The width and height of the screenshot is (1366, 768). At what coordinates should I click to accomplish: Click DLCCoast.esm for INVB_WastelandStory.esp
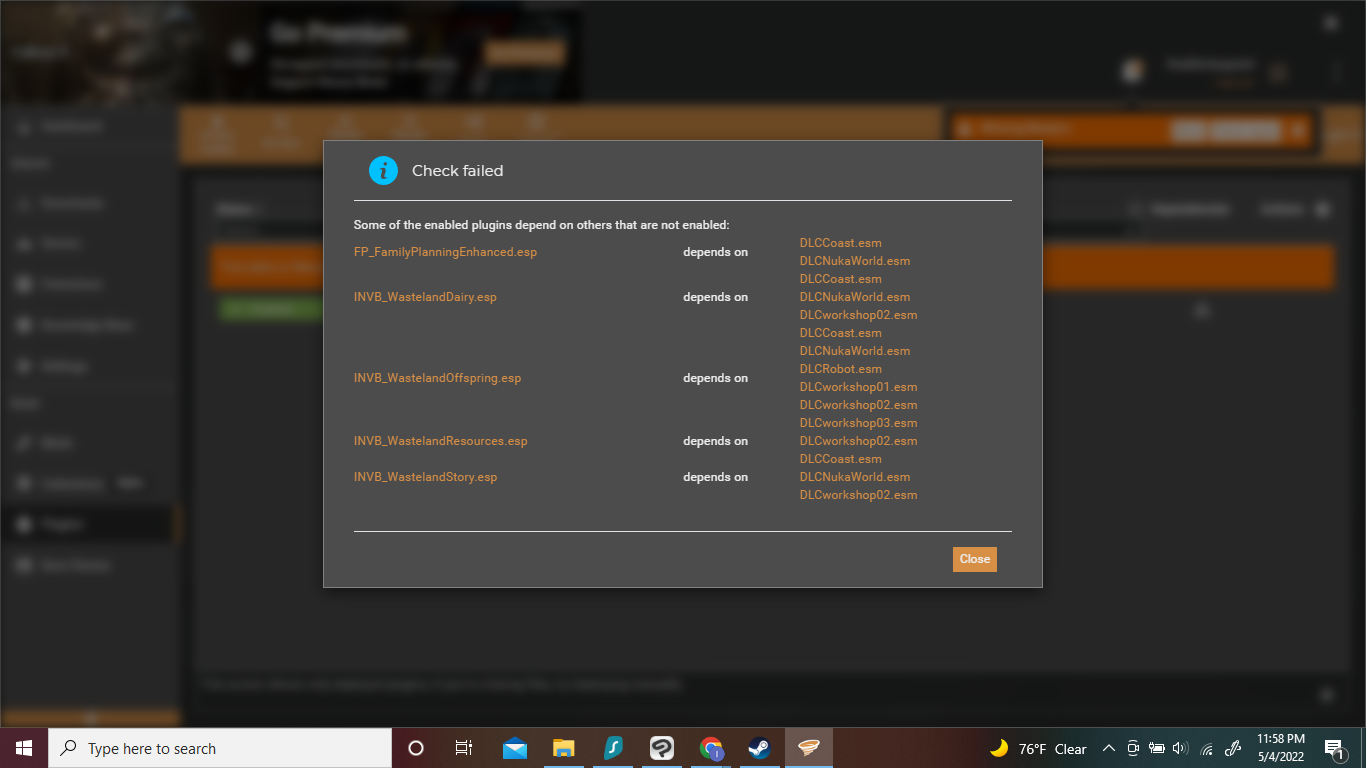(x=841, y=459)
